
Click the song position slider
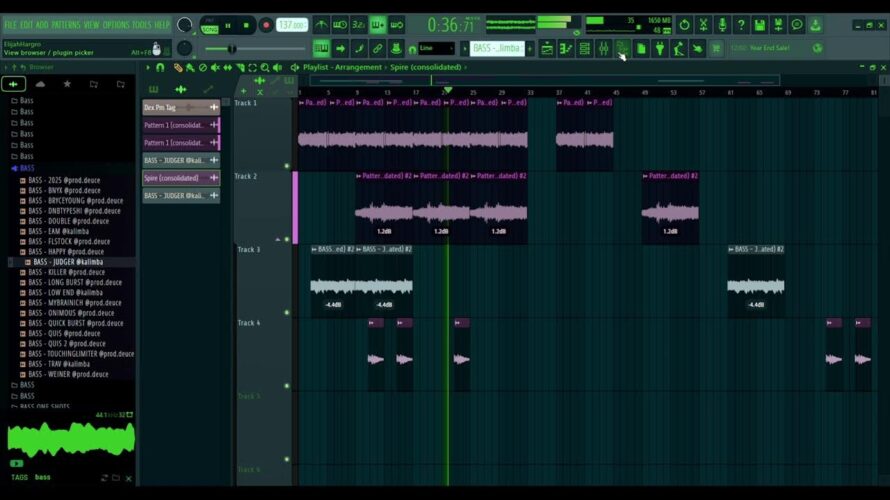[254, 49]
